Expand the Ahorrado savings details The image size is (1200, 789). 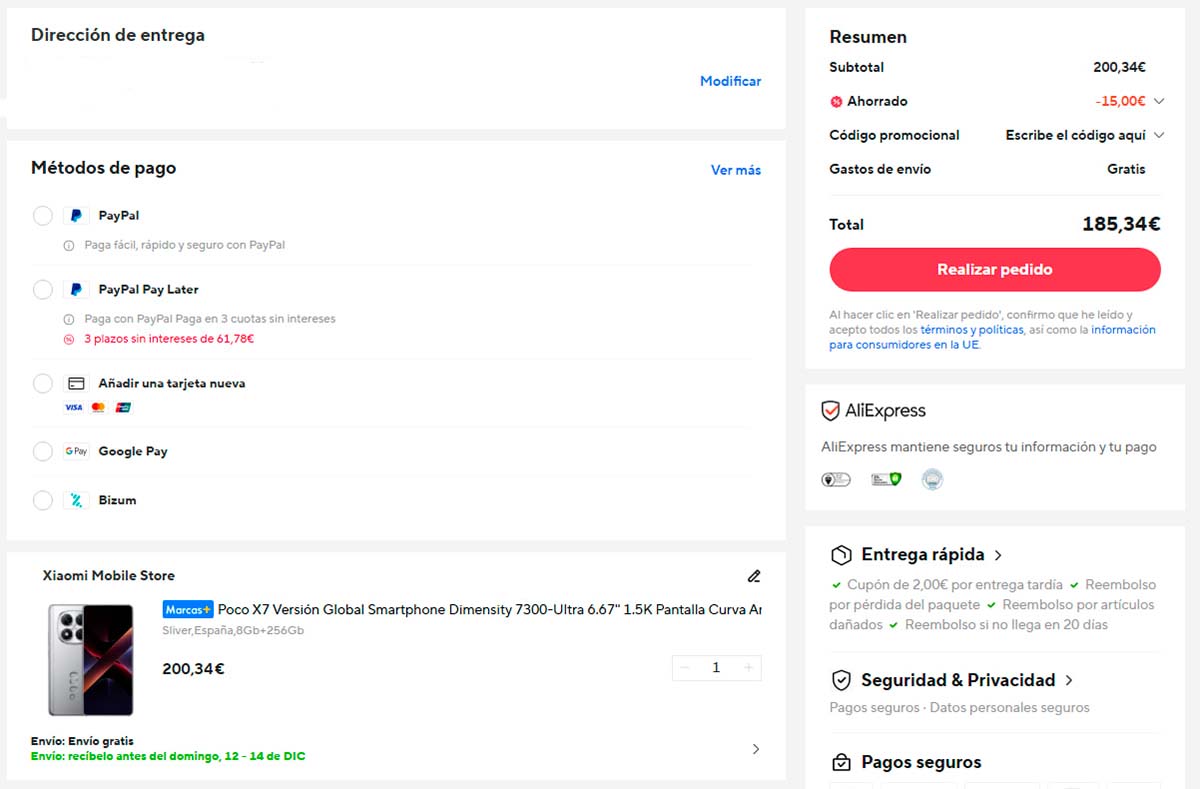coord(1159,101)
